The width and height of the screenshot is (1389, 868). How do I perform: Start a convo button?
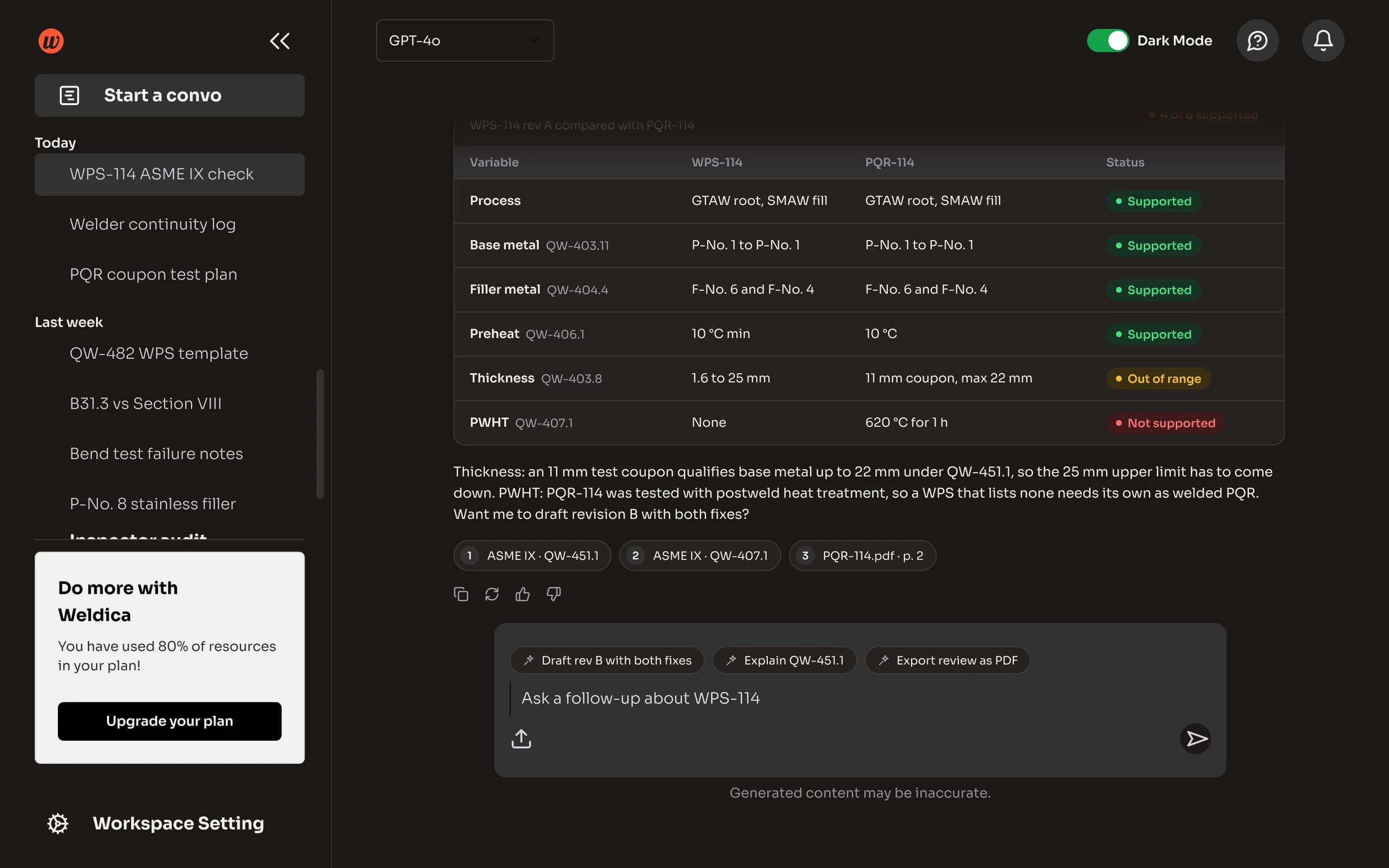click(x=170, y=95)
